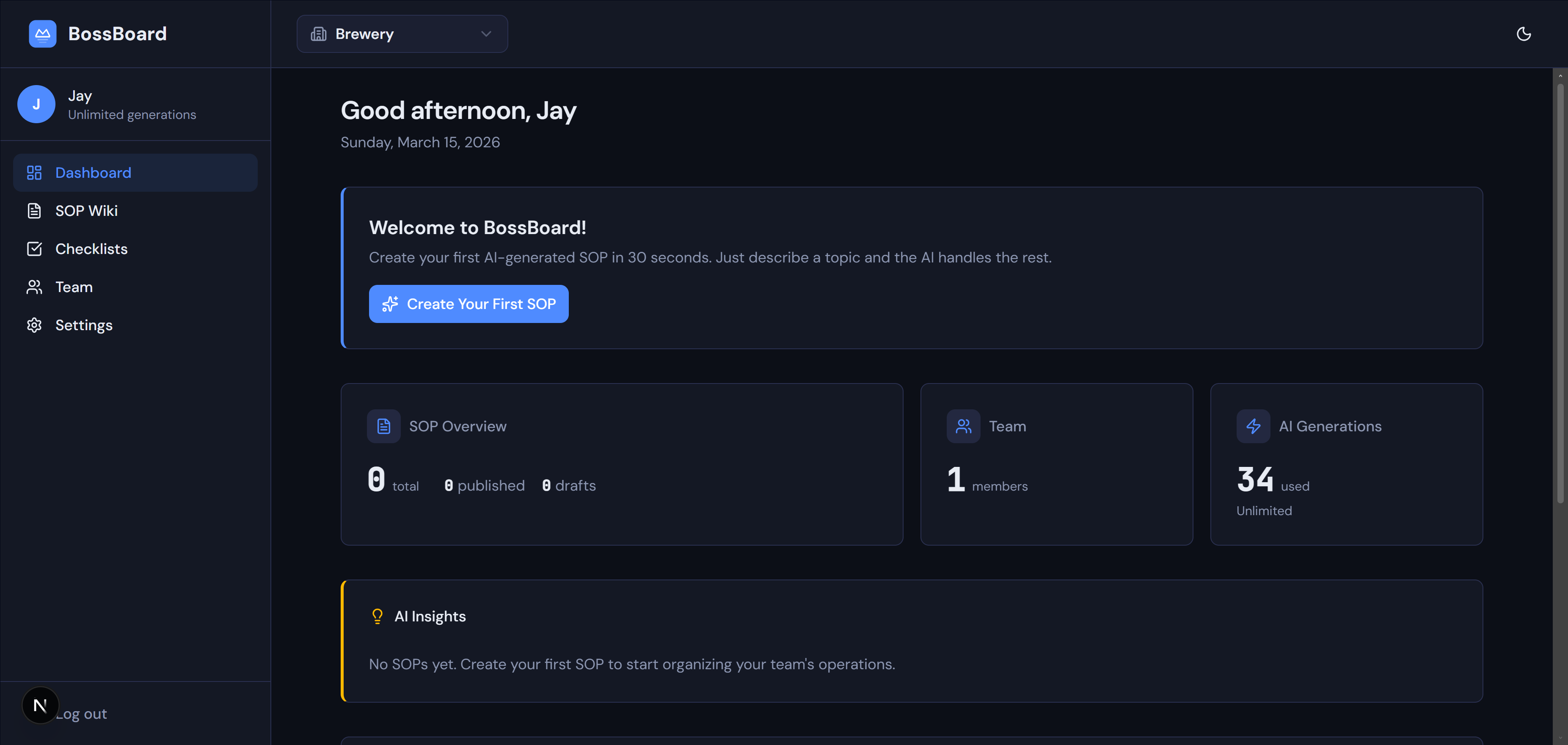Click the round N badge at bottom-left
1568x745 pixels.
[x=40, y=706]
